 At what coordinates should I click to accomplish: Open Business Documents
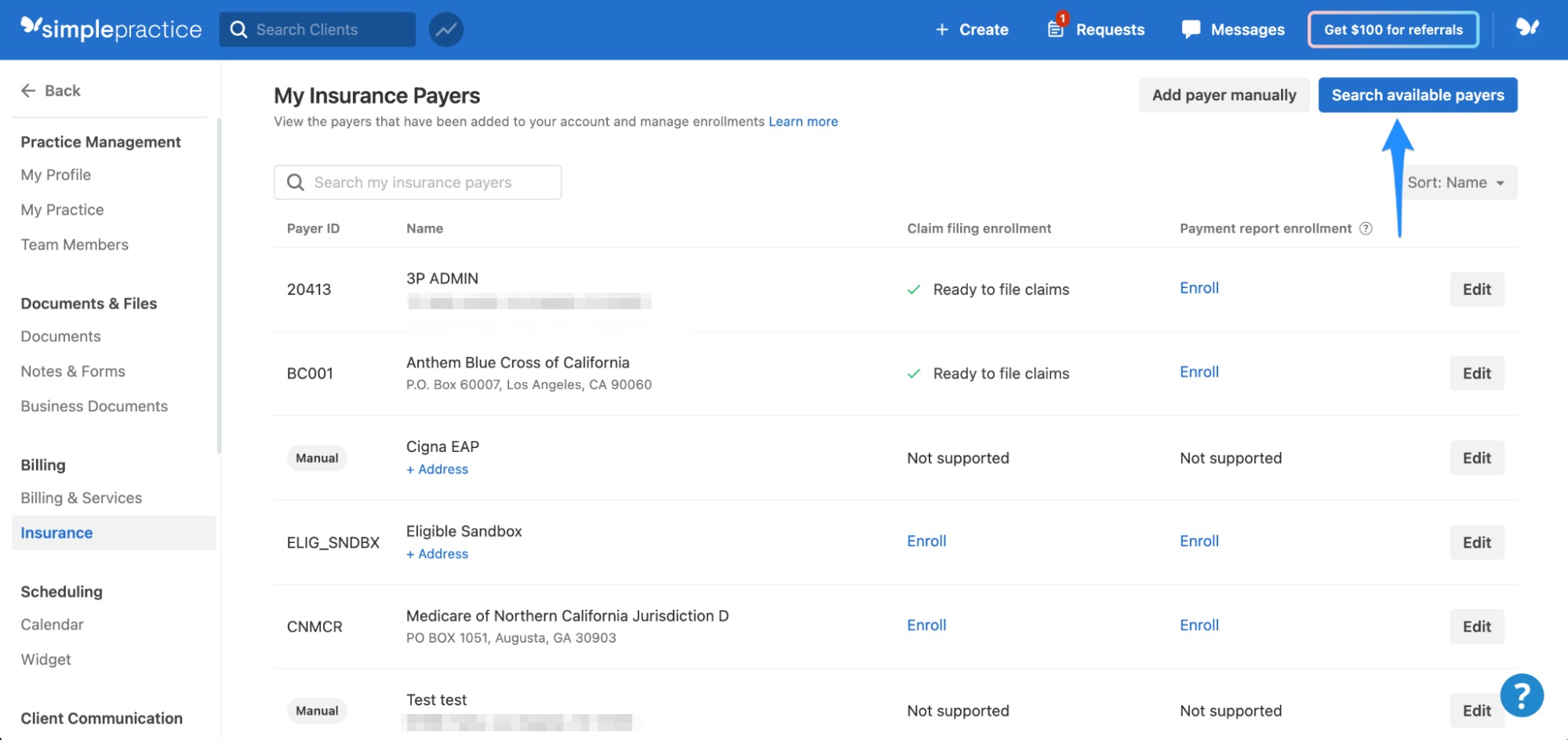[94, 406]
